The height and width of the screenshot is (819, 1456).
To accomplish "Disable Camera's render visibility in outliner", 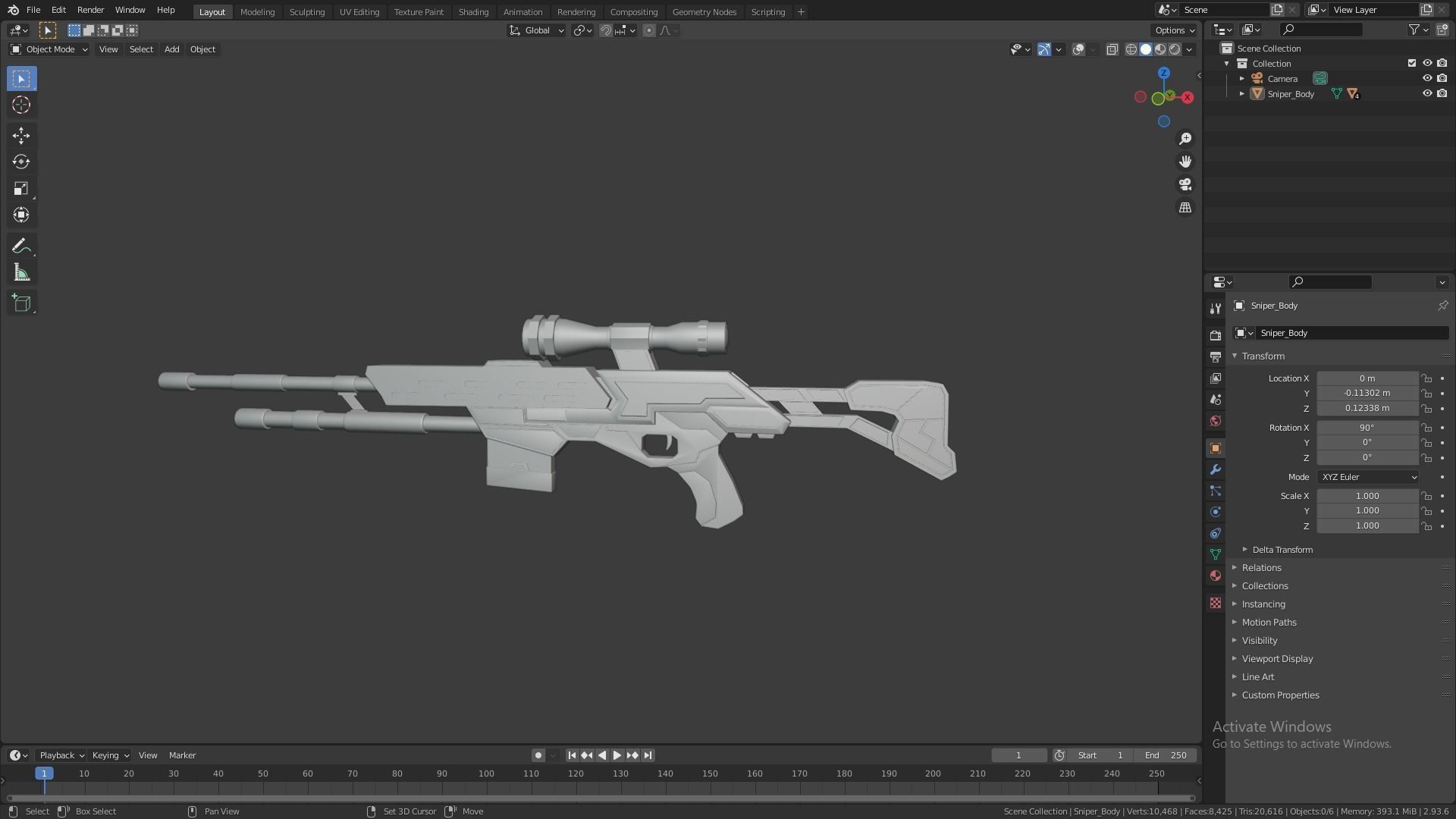I will tap(1442, 78).
